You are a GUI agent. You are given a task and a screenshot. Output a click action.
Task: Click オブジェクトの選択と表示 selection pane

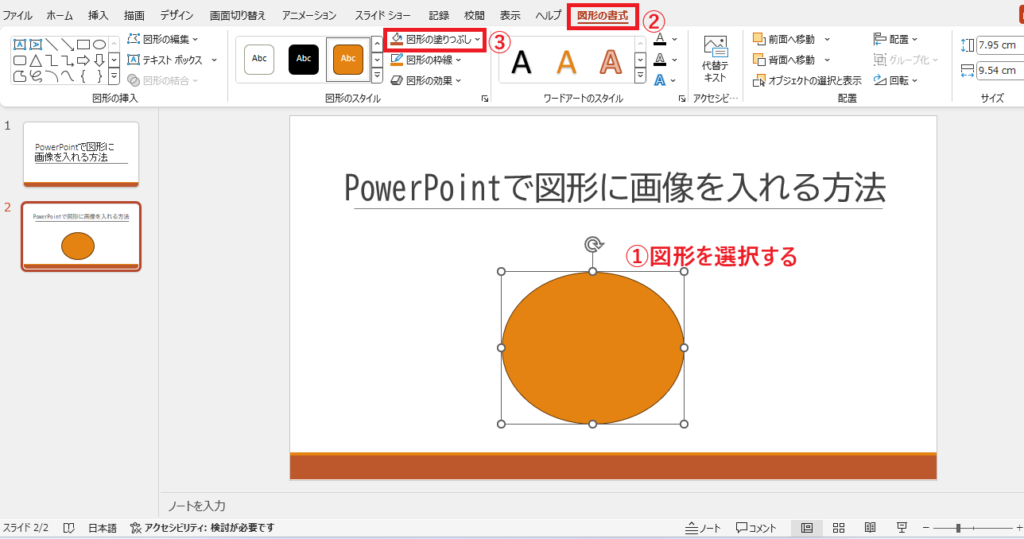[x=807, y=80]
